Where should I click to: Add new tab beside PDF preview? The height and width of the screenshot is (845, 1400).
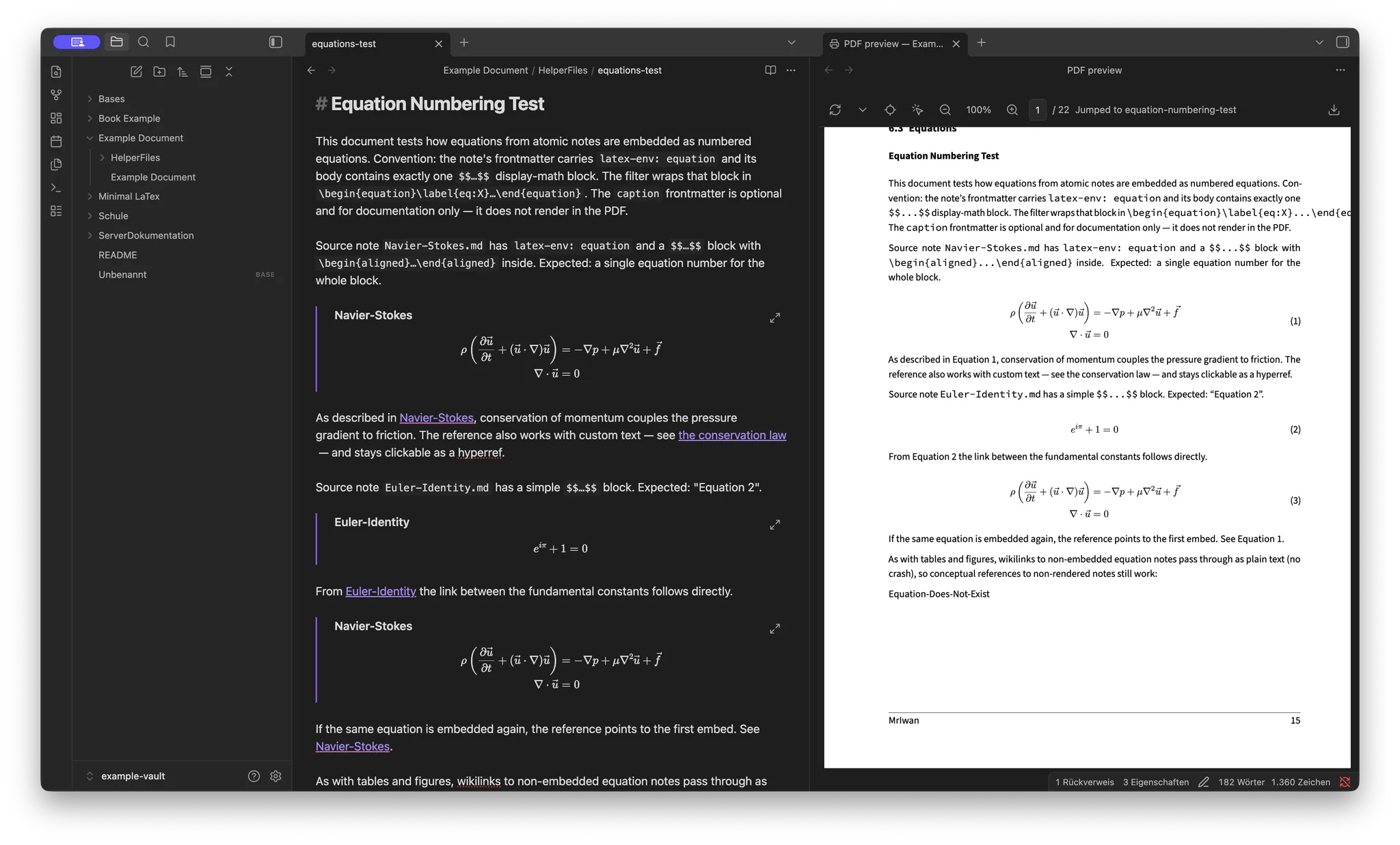pos(982,43)
